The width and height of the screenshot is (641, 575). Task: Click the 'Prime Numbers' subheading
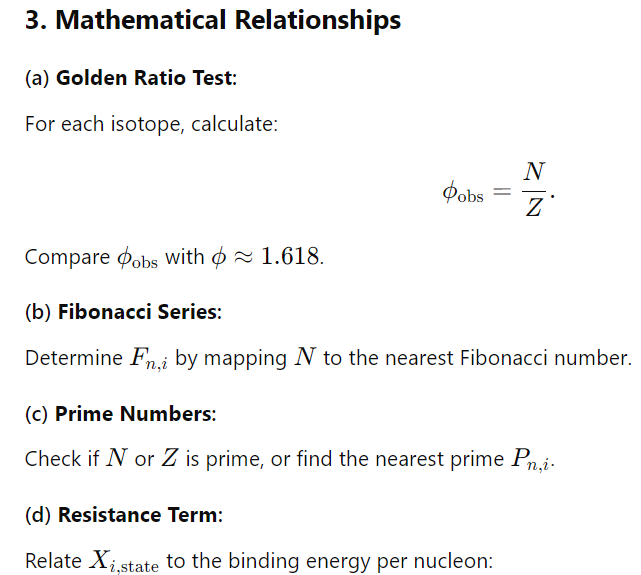point(134,414)
